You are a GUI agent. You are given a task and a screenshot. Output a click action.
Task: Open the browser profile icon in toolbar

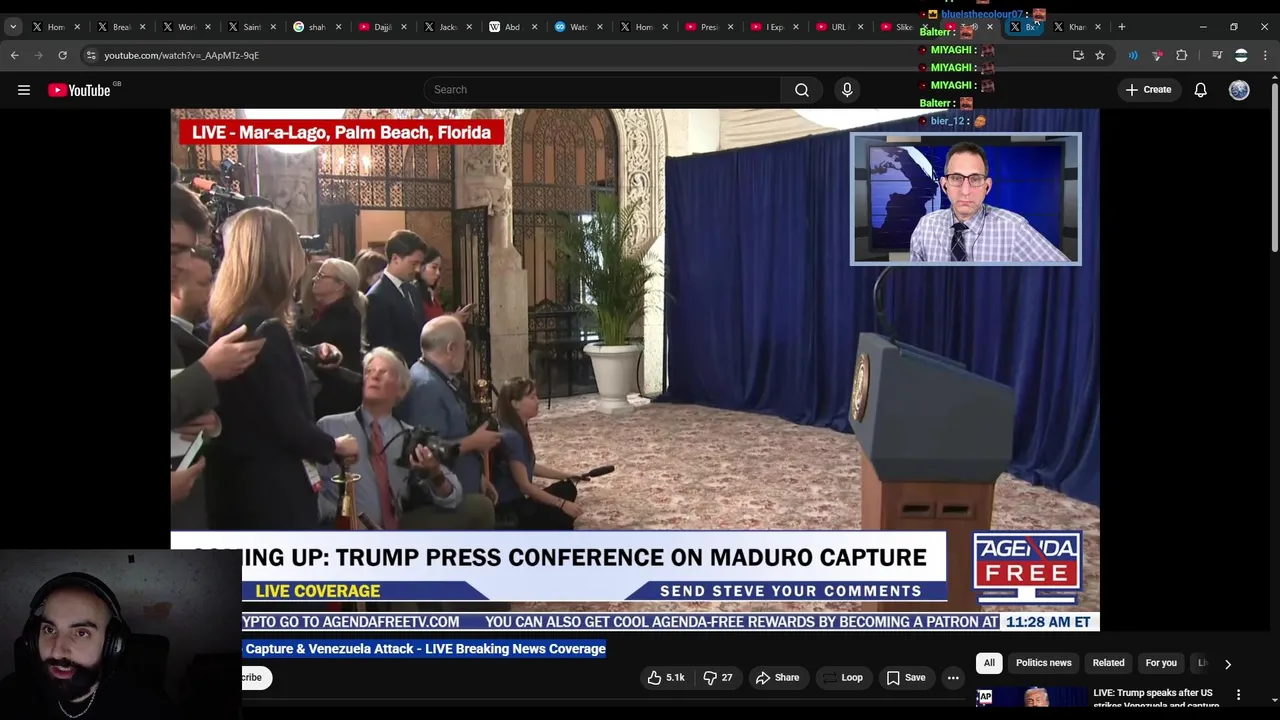click(x=1241, y=55)
